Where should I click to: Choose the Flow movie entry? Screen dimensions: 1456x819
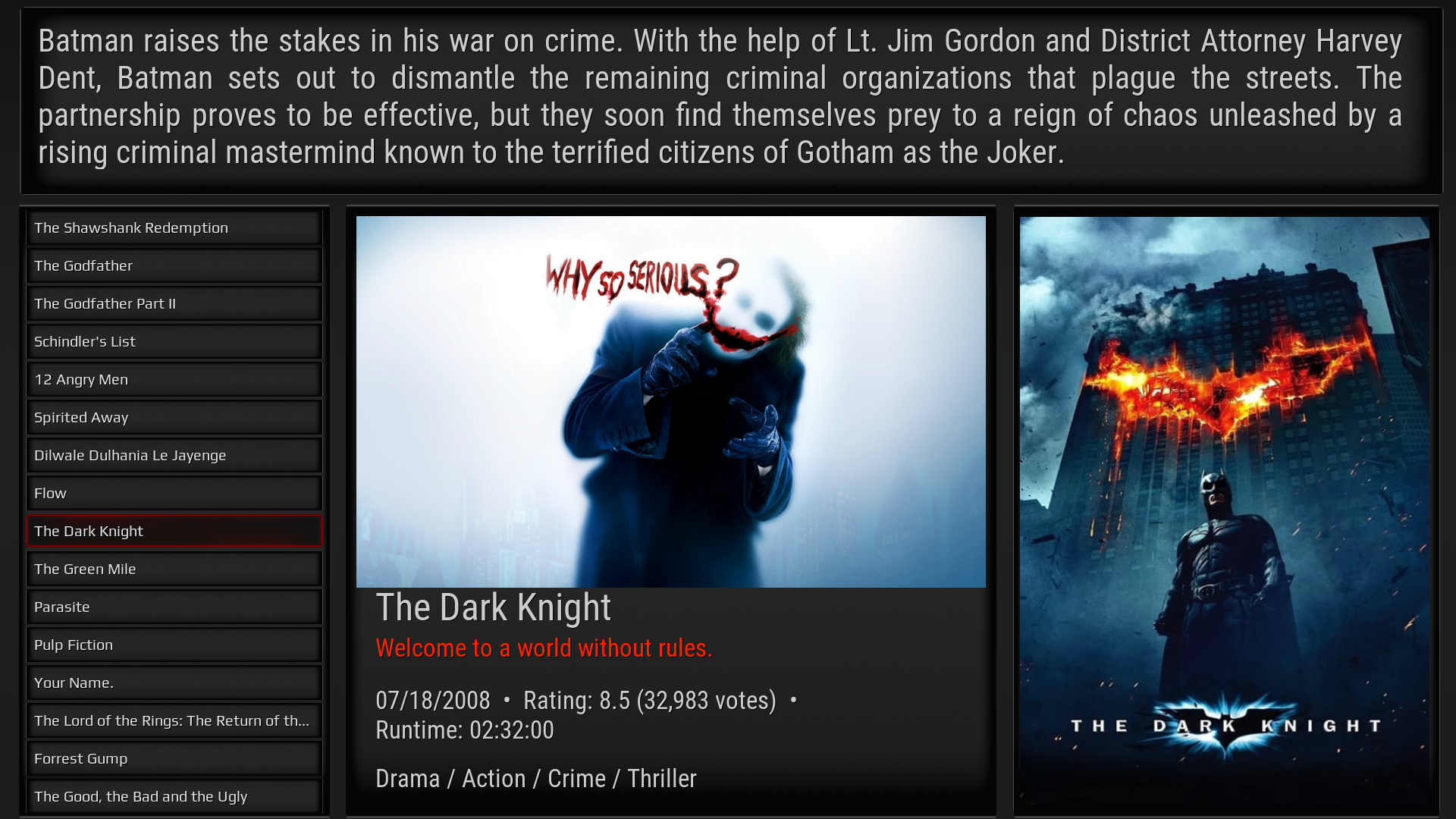(x=174, y=493)
